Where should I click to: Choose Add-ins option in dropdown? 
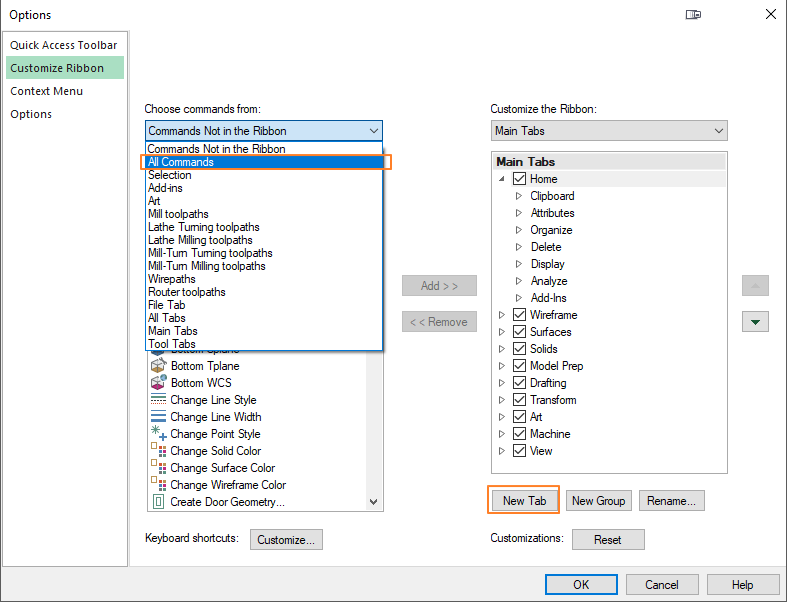click(x=264, y=188)
